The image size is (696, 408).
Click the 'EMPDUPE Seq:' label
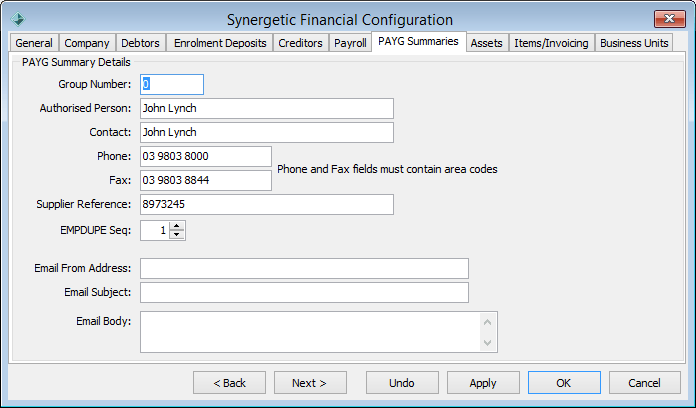(95, 230)
